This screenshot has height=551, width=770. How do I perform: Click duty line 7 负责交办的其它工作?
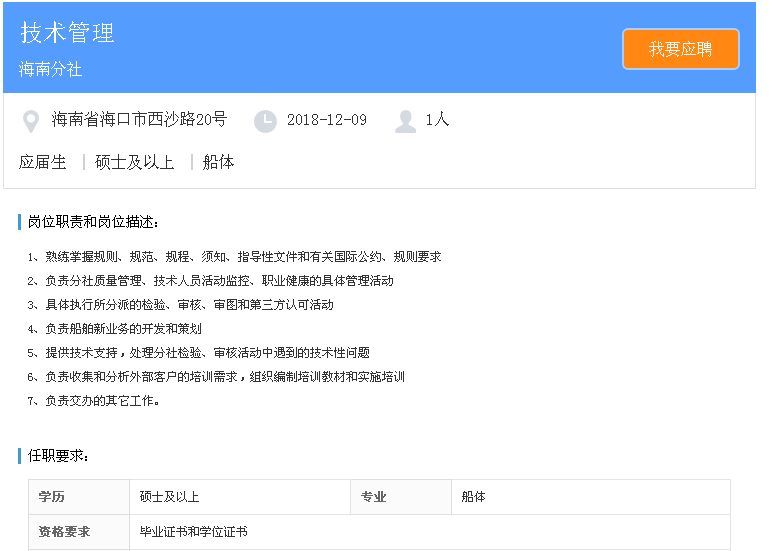point(93,401)
